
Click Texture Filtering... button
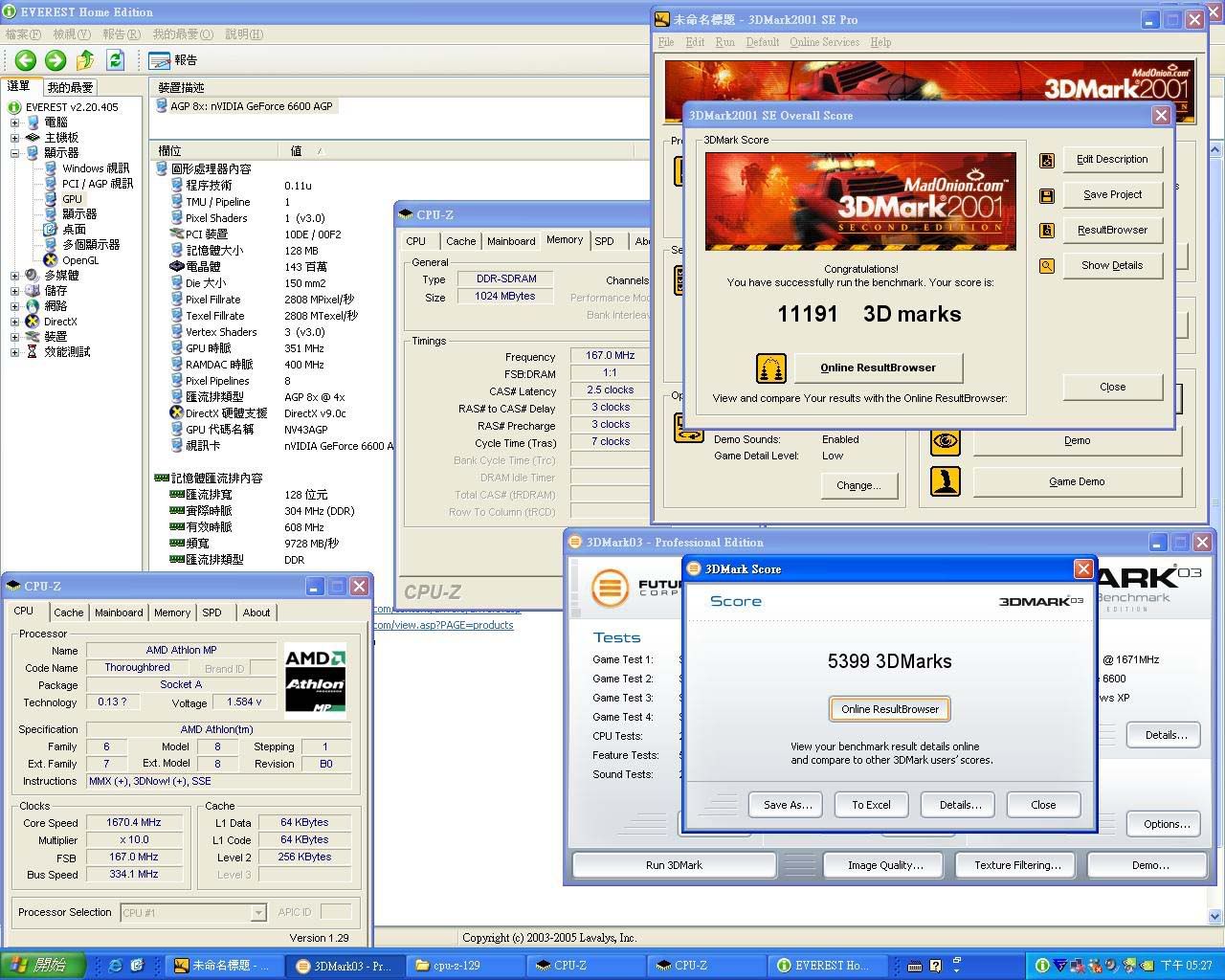1017,865
